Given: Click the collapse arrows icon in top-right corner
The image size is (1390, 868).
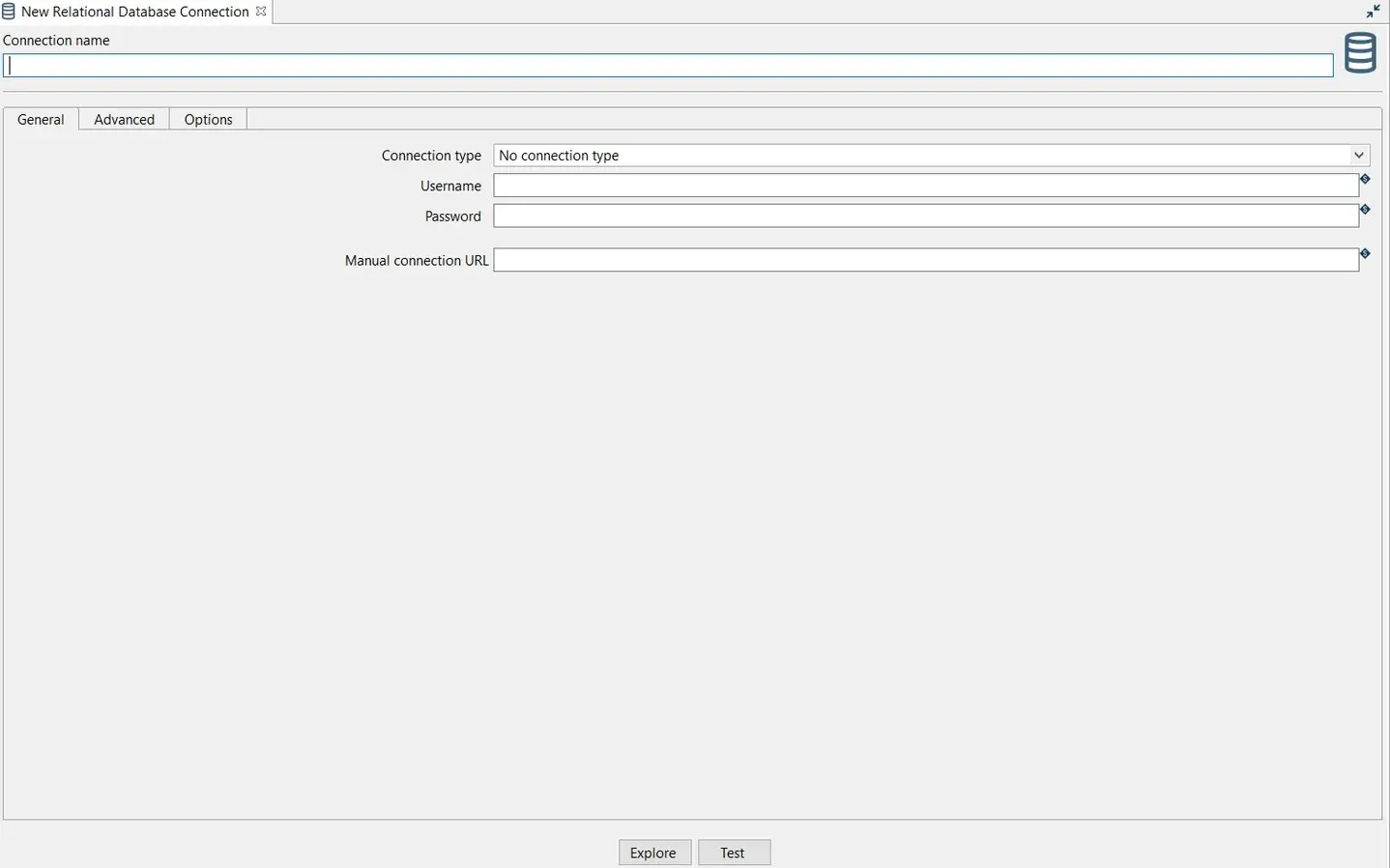Looking at the screenshot, I should tap(1373, 11).
